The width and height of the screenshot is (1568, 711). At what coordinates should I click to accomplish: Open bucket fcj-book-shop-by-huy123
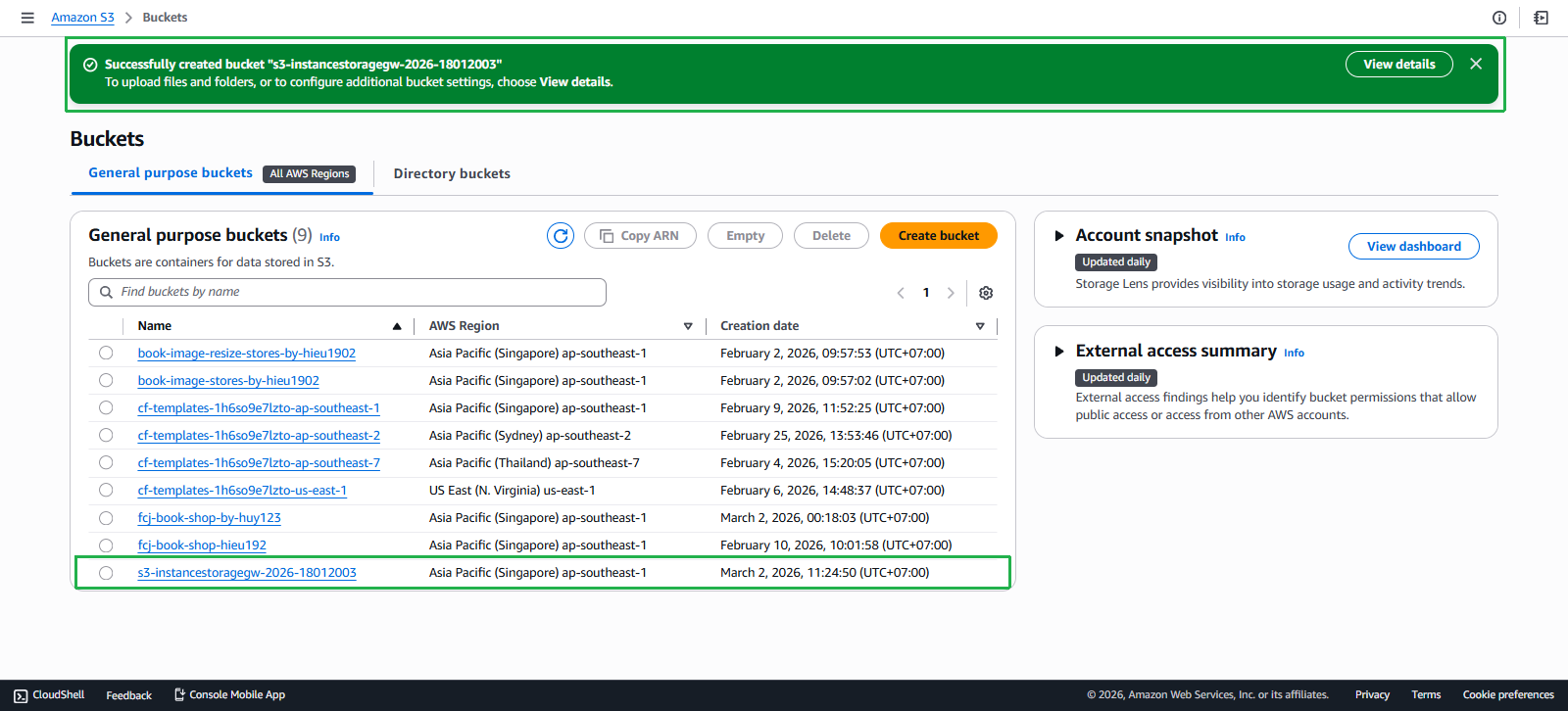(210, 518)
